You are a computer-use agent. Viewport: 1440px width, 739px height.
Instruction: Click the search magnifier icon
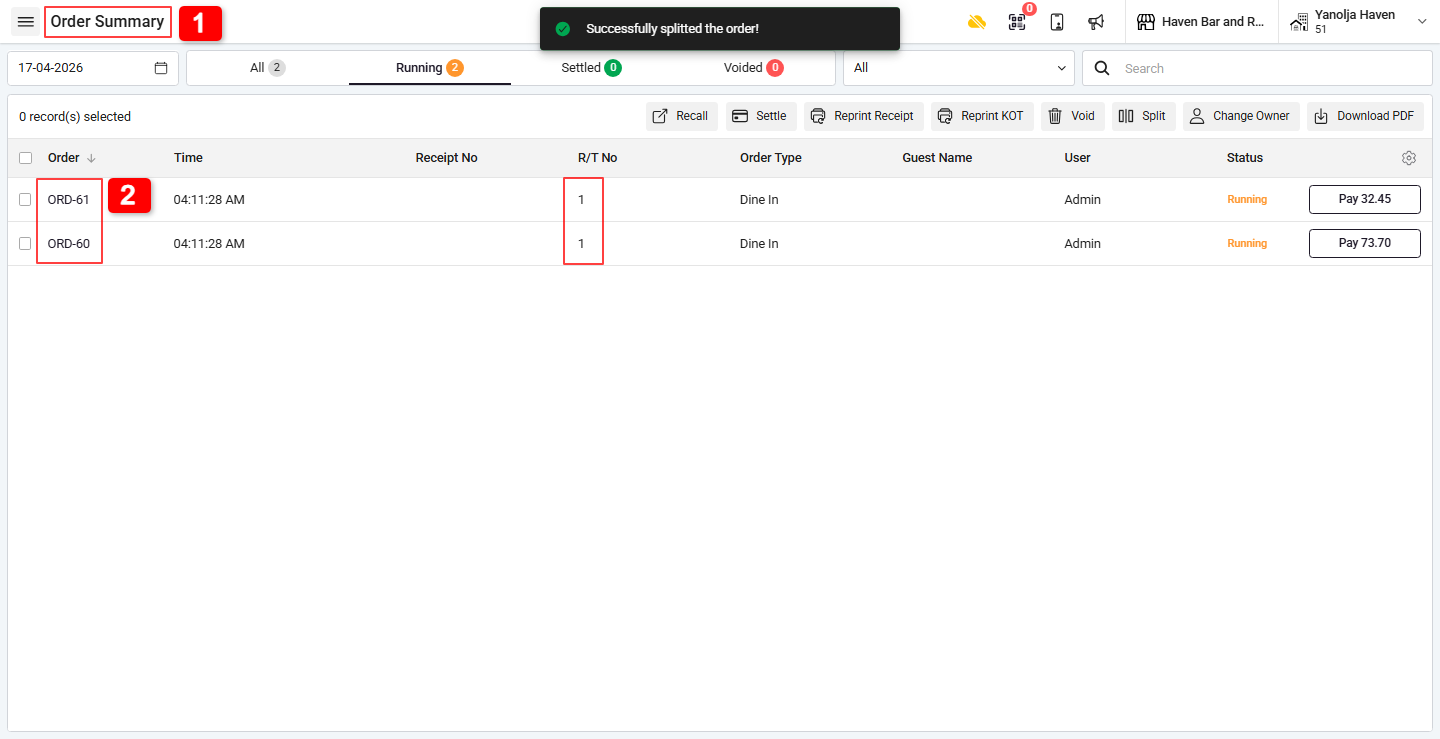coord(1102,68)
